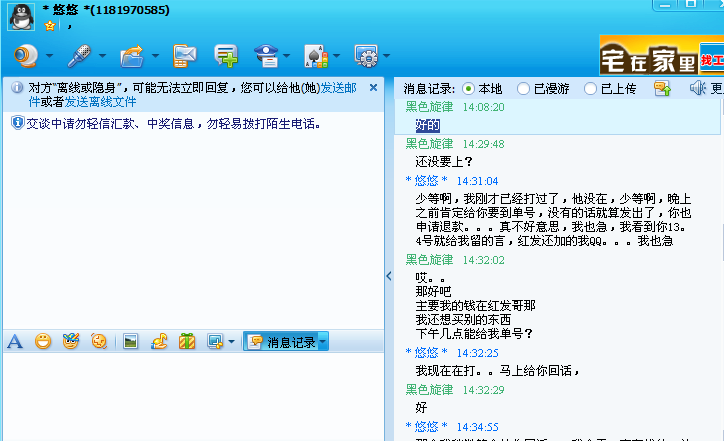Viewport: 724px width, 441px height.
Task: Open the font settings A icon
Action: tap(15, 342)
